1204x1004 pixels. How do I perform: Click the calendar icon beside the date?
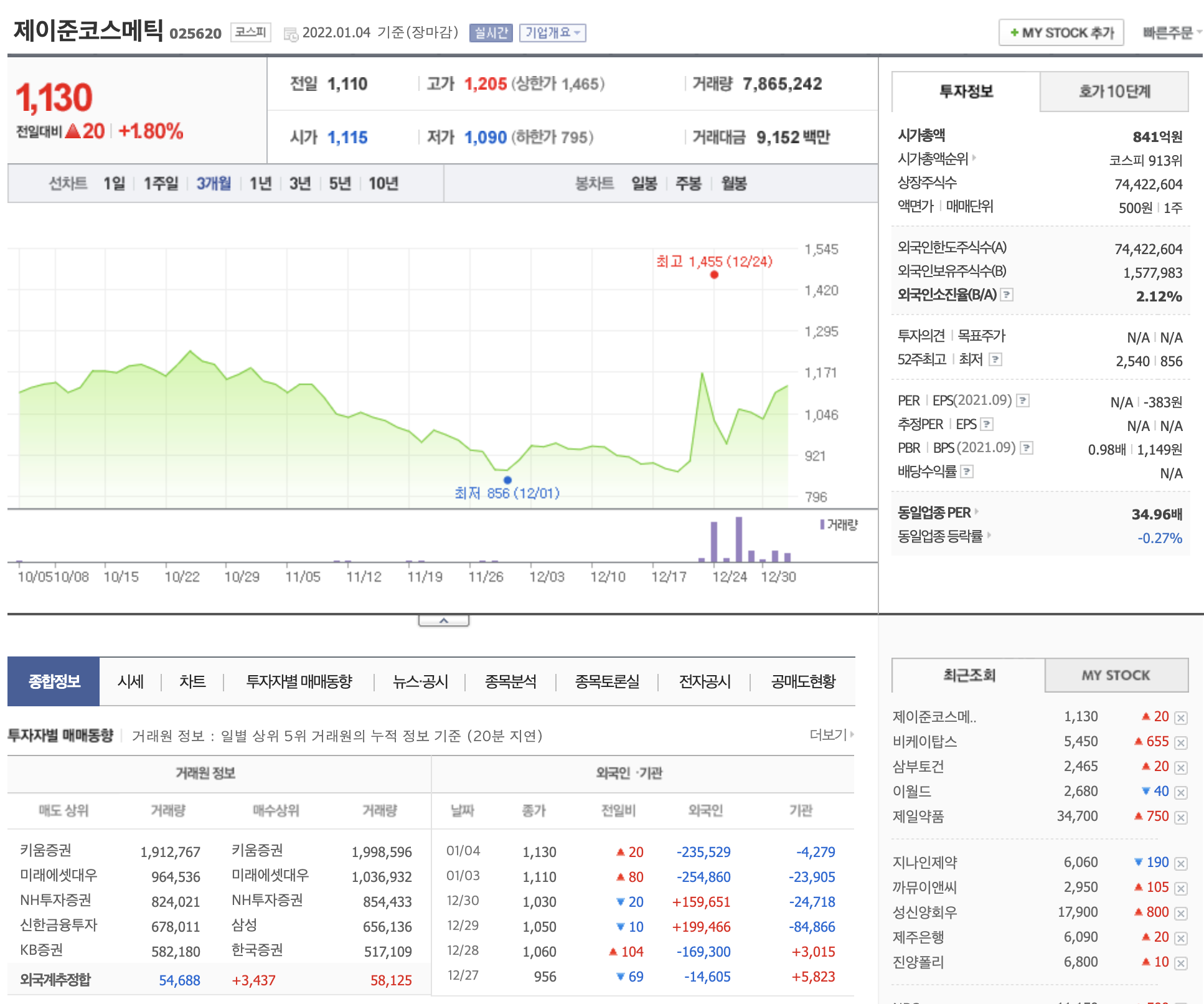pyautogui.click(x=290, y=34)
